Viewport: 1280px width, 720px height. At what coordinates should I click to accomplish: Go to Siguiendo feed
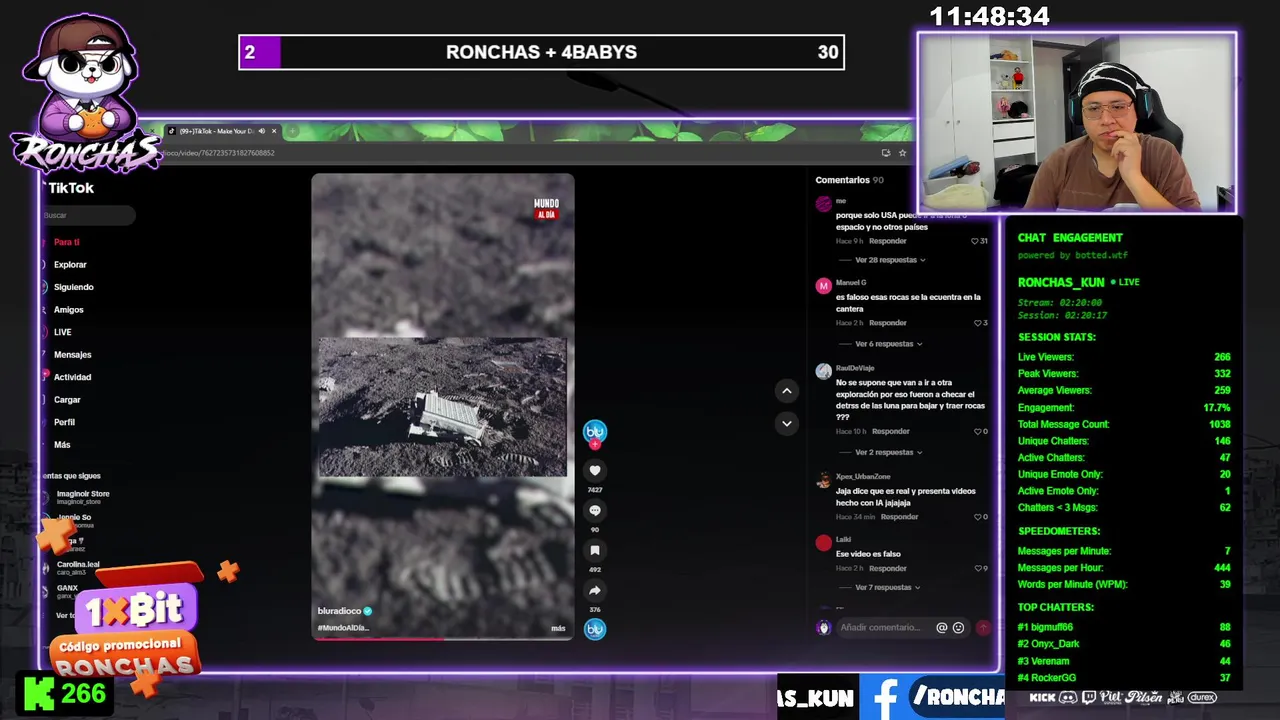point(73,287)
